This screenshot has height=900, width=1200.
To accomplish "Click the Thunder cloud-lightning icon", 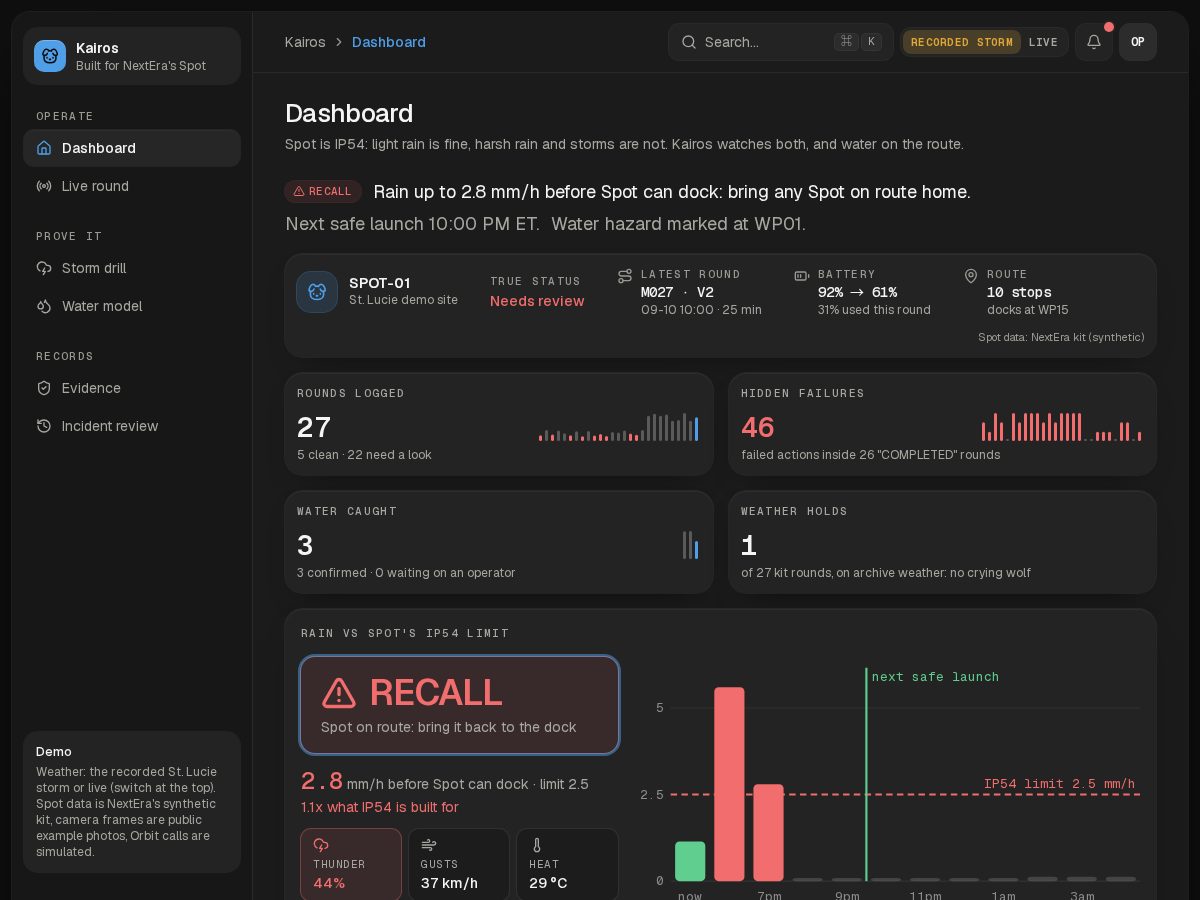I will click(x=321, y=845).
